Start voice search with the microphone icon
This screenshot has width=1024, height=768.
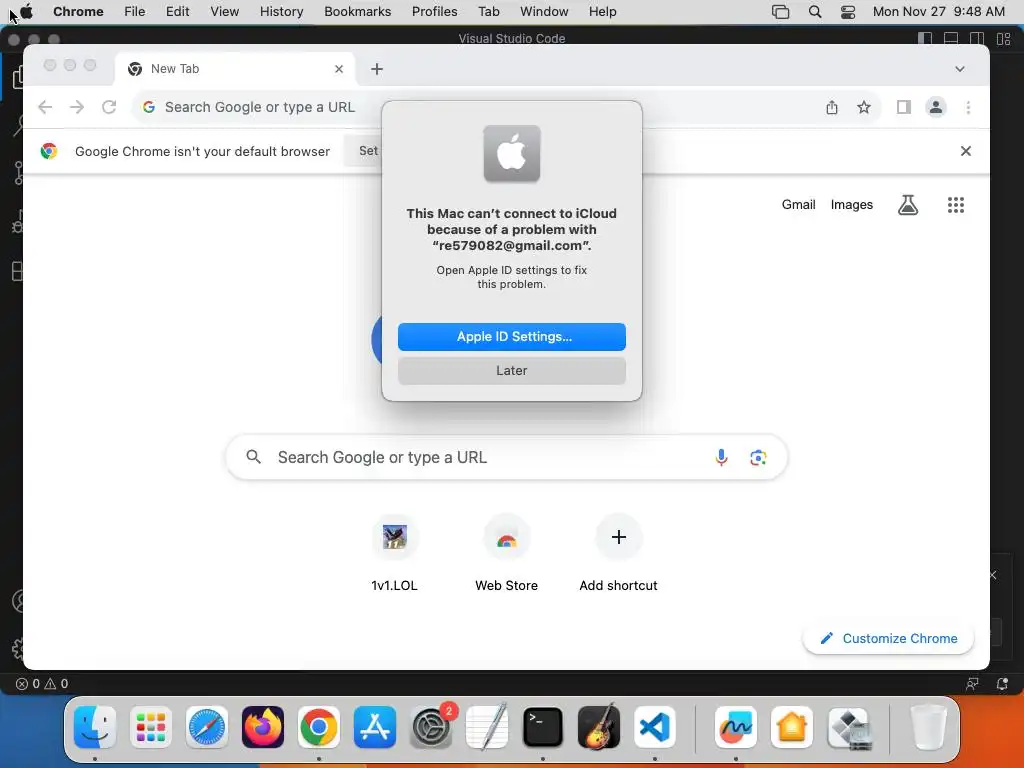(721, 457)
